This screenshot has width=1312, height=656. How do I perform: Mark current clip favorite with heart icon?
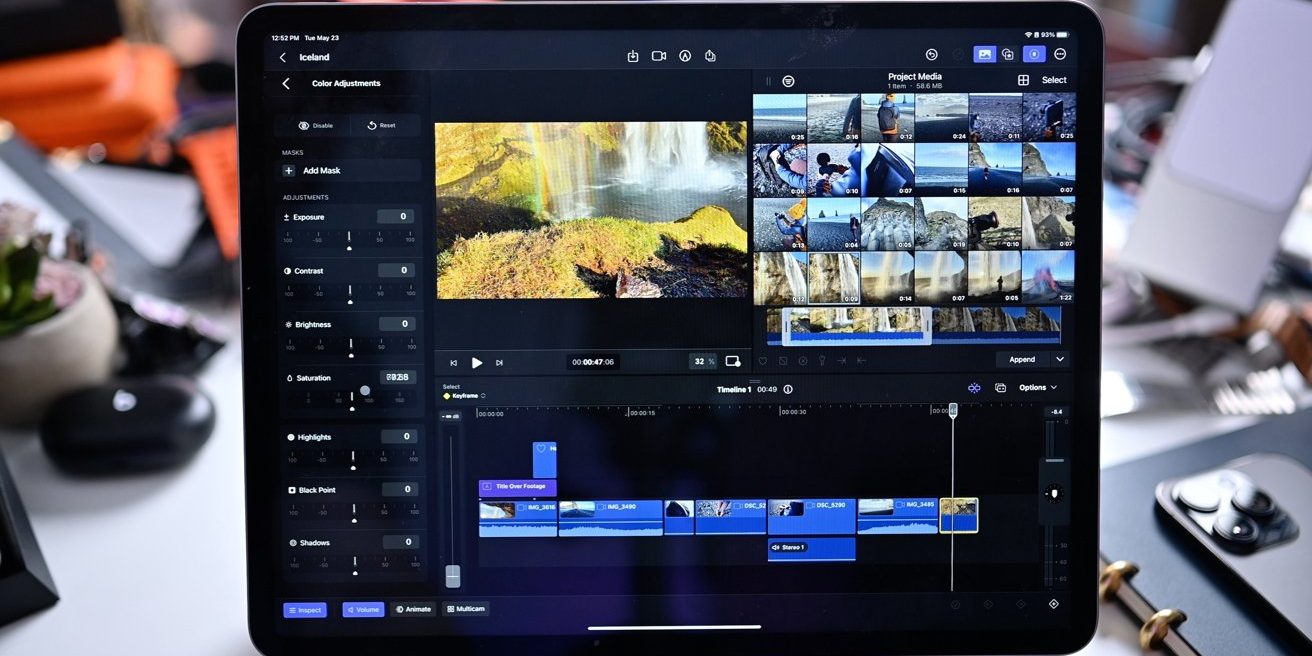coord(763,360)
